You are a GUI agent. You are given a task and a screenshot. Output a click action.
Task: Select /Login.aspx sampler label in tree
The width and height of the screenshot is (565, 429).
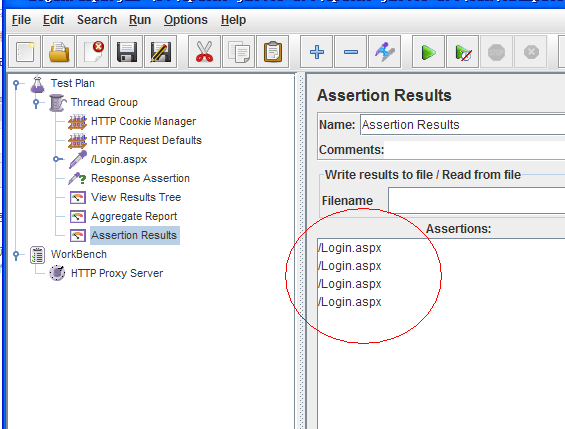[x=119, y=160]
